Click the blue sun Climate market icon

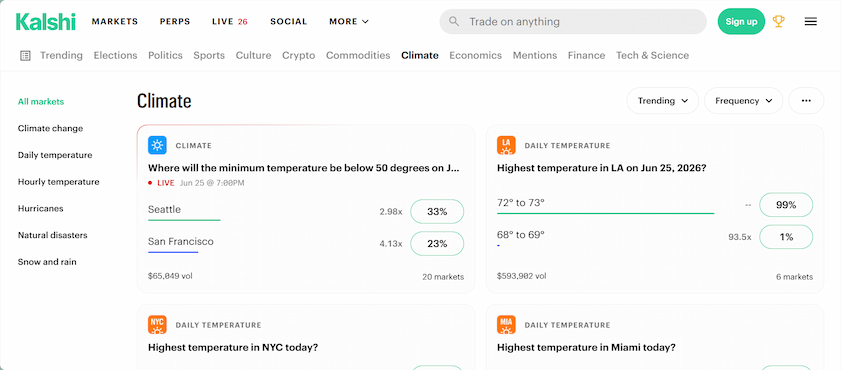pyautogui.click(x=157, y=145)
